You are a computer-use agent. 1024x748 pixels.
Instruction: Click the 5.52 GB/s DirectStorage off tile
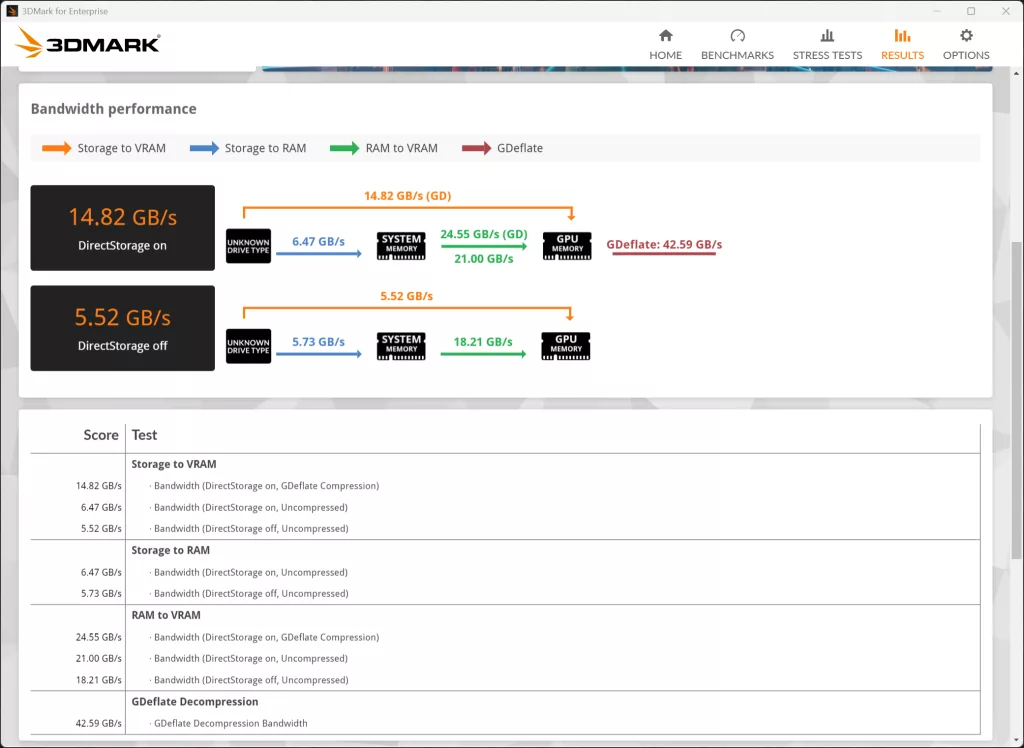123,328
